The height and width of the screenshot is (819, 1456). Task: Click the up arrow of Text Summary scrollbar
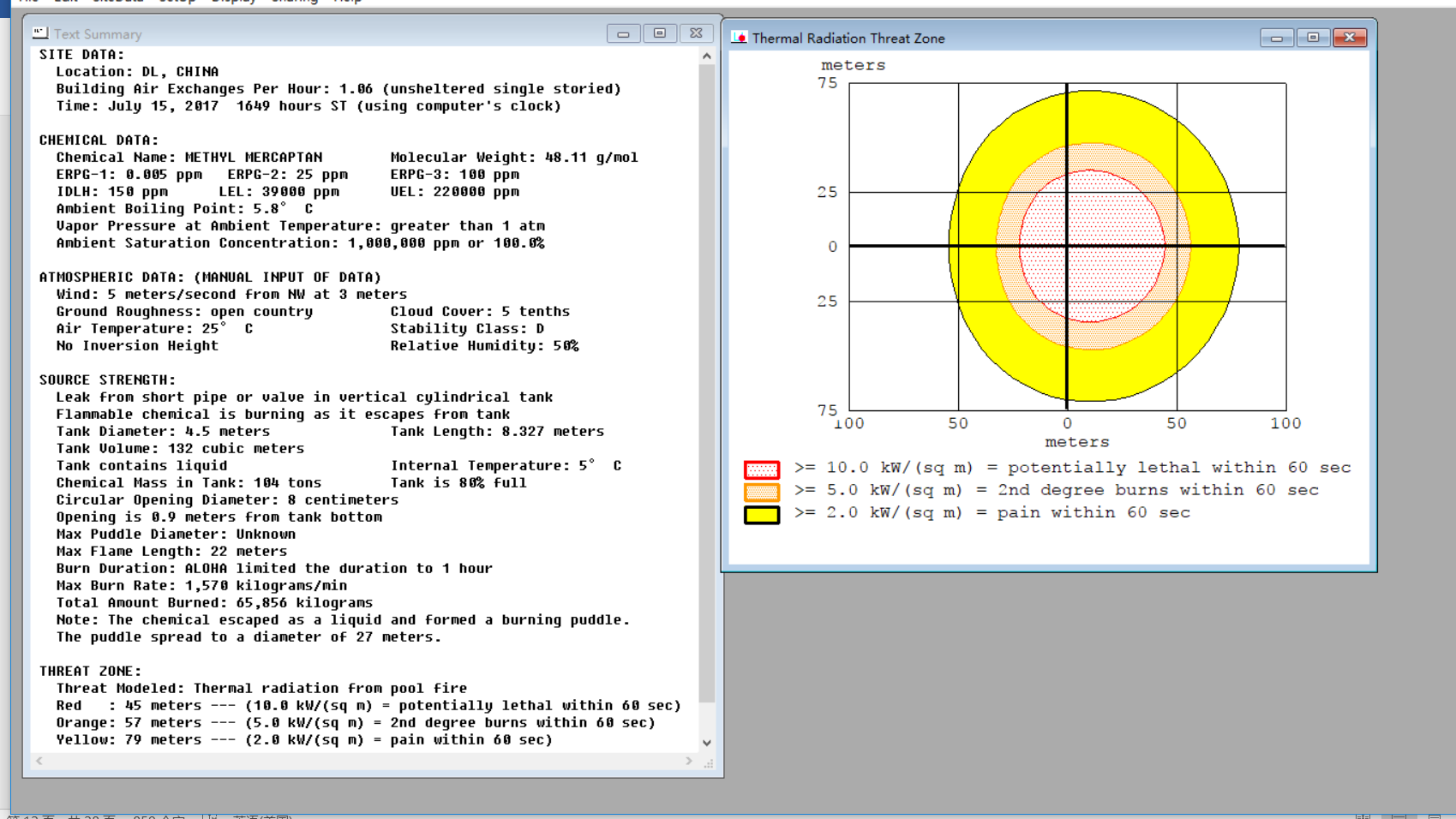coord(706,56)
